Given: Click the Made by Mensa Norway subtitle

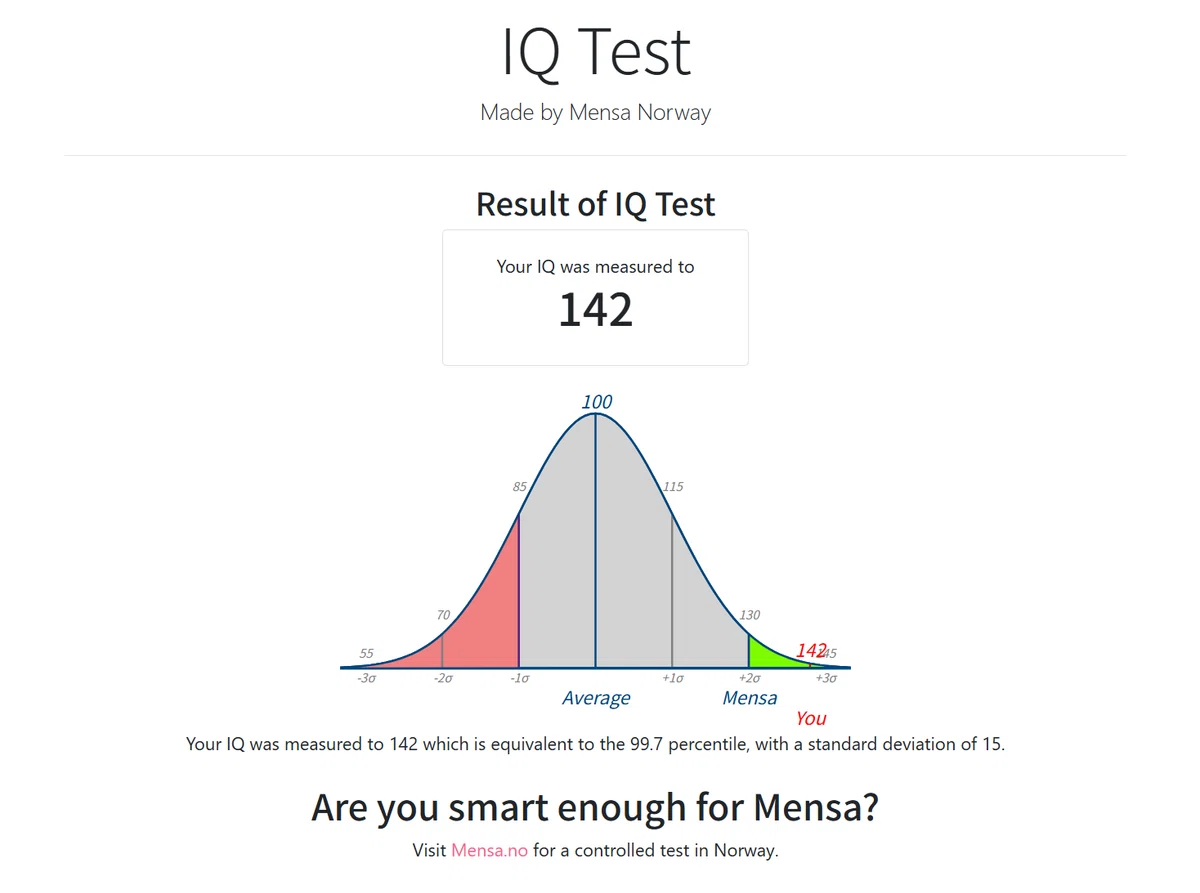Looking at the screenshot, I should click(x=596, y=112).
